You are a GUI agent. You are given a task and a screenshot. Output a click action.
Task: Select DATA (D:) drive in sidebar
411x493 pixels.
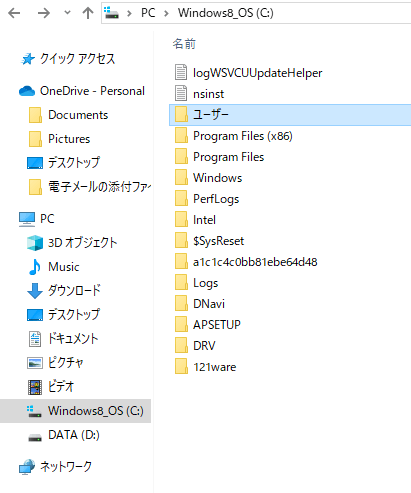coord(74,435)
